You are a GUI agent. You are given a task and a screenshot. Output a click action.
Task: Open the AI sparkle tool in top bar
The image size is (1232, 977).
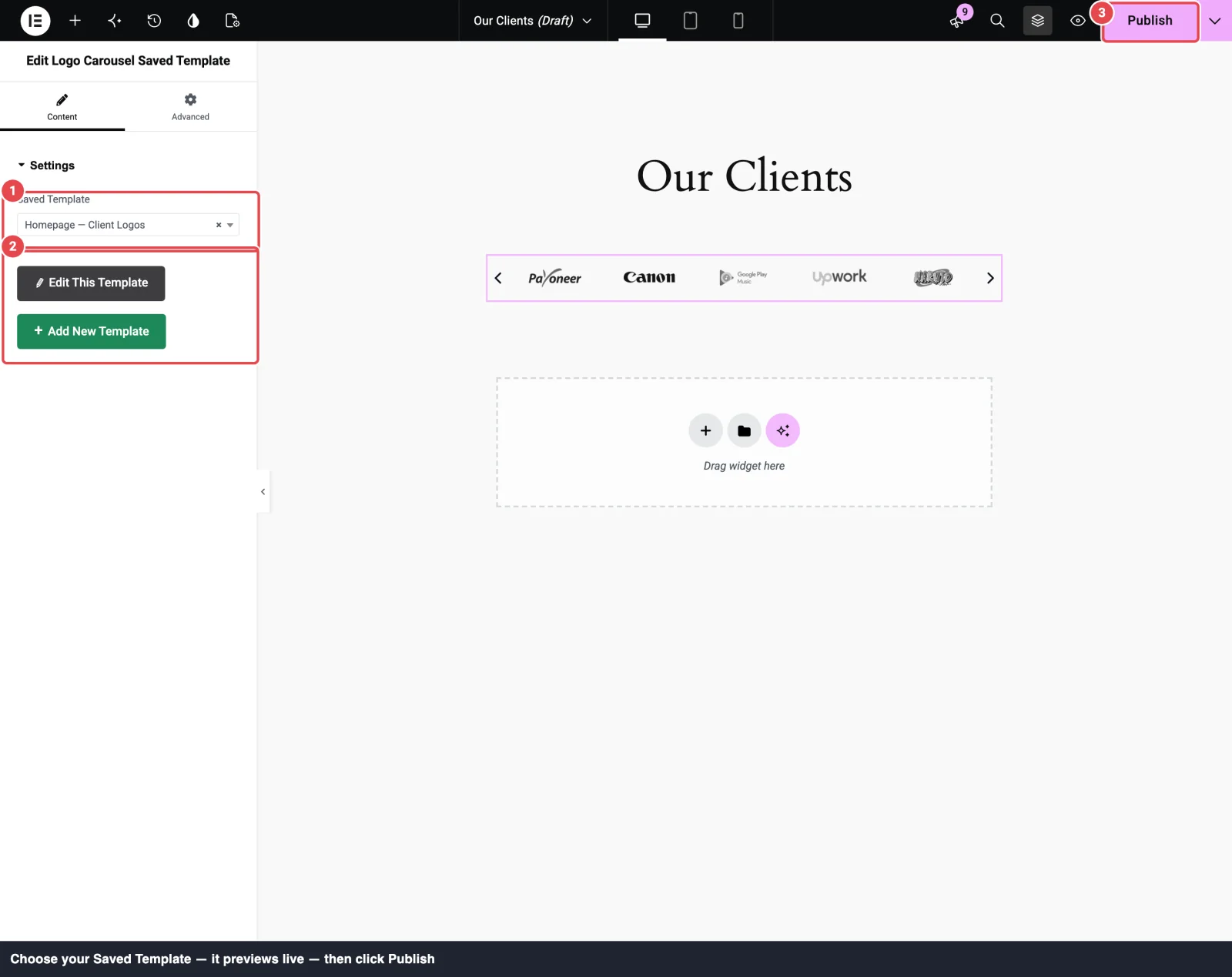point(115,21)
